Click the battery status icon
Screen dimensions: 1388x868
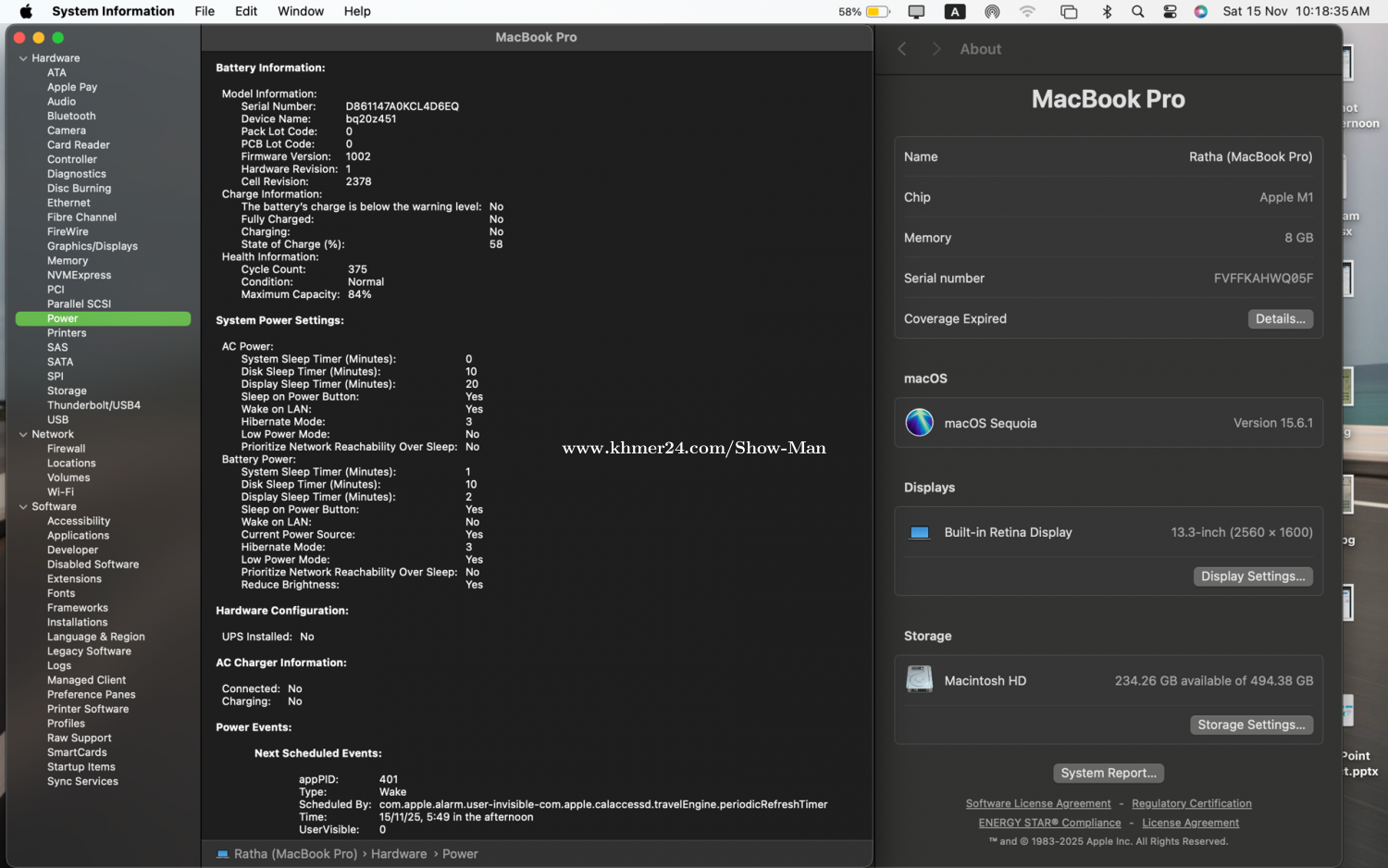tap(877, 12)
